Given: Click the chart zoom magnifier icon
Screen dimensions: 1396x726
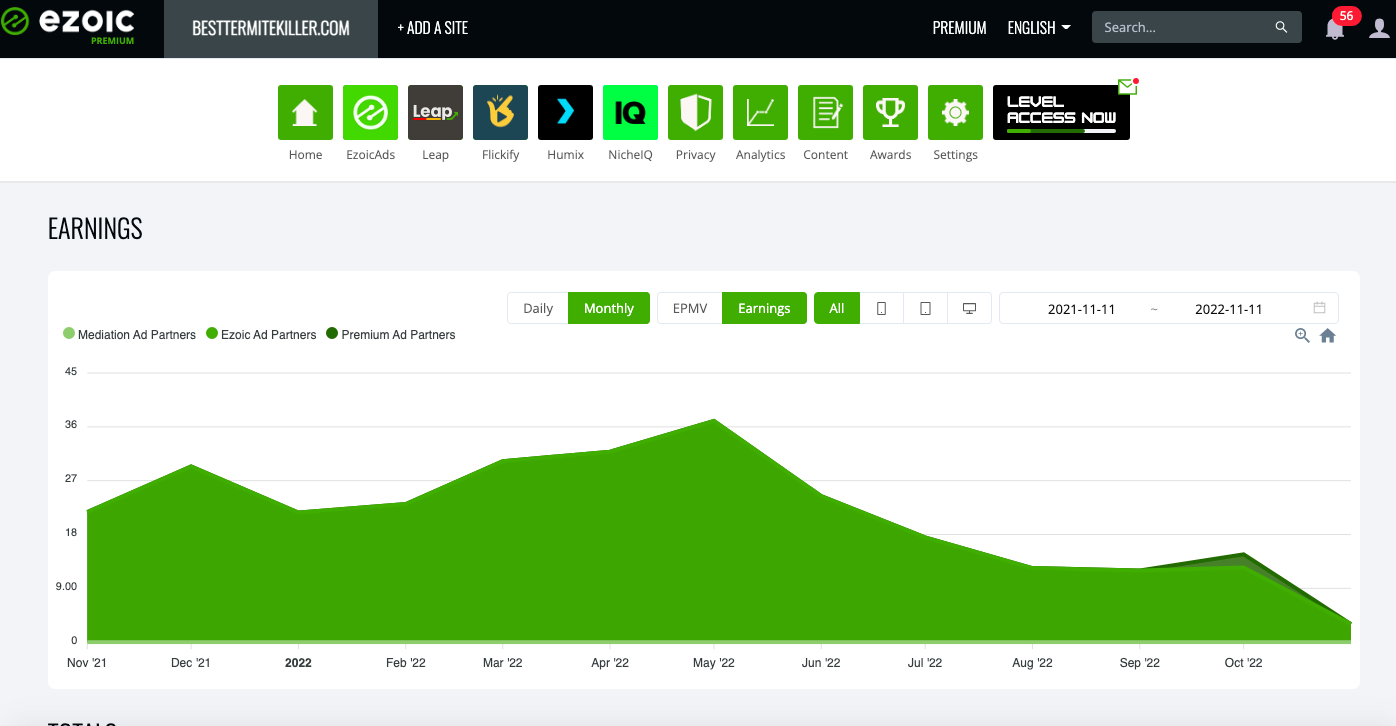Looking at the screenshot, I should [1302, 336].
